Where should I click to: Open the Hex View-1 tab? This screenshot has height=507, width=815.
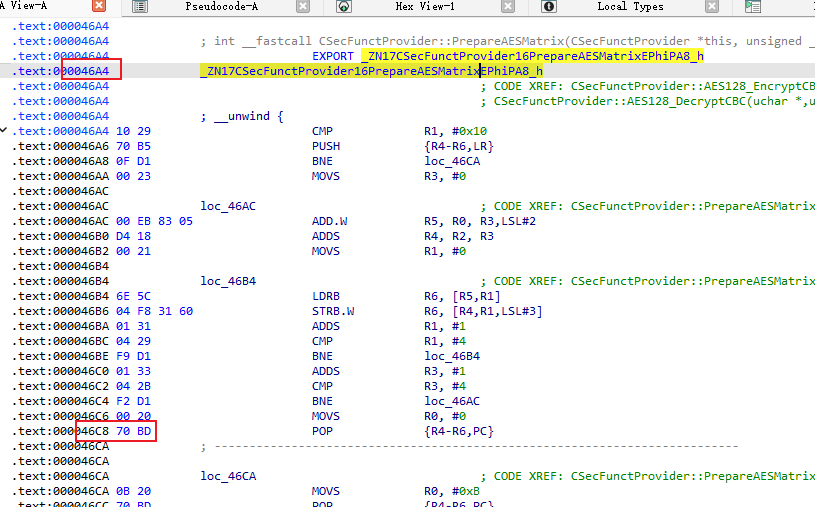(425, 7)
